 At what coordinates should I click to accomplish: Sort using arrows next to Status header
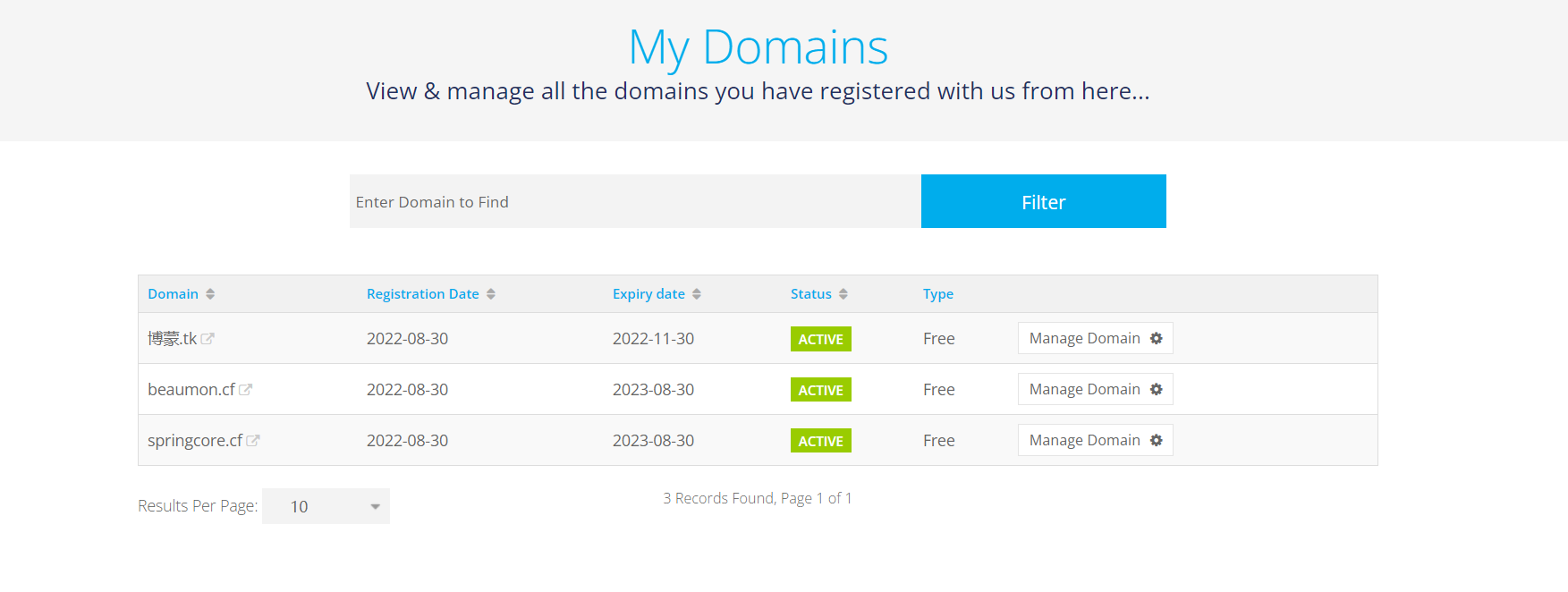point(843,294)
